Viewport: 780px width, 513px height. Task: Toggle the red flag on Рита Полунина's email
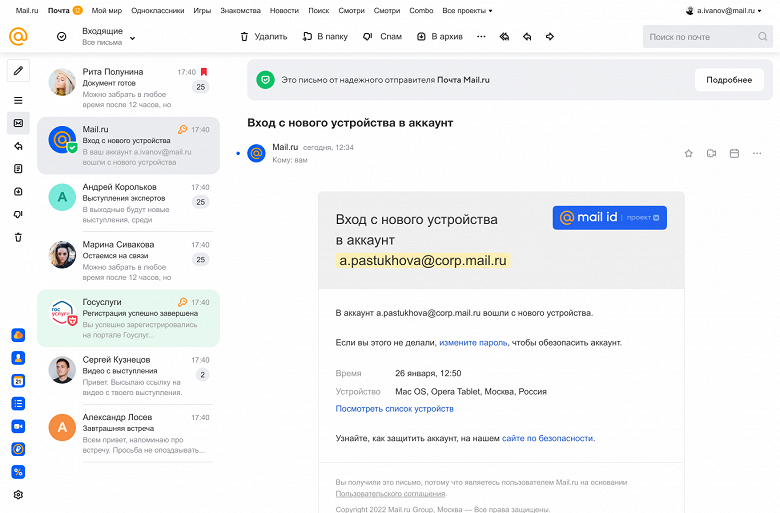click(x=204, y=72)
